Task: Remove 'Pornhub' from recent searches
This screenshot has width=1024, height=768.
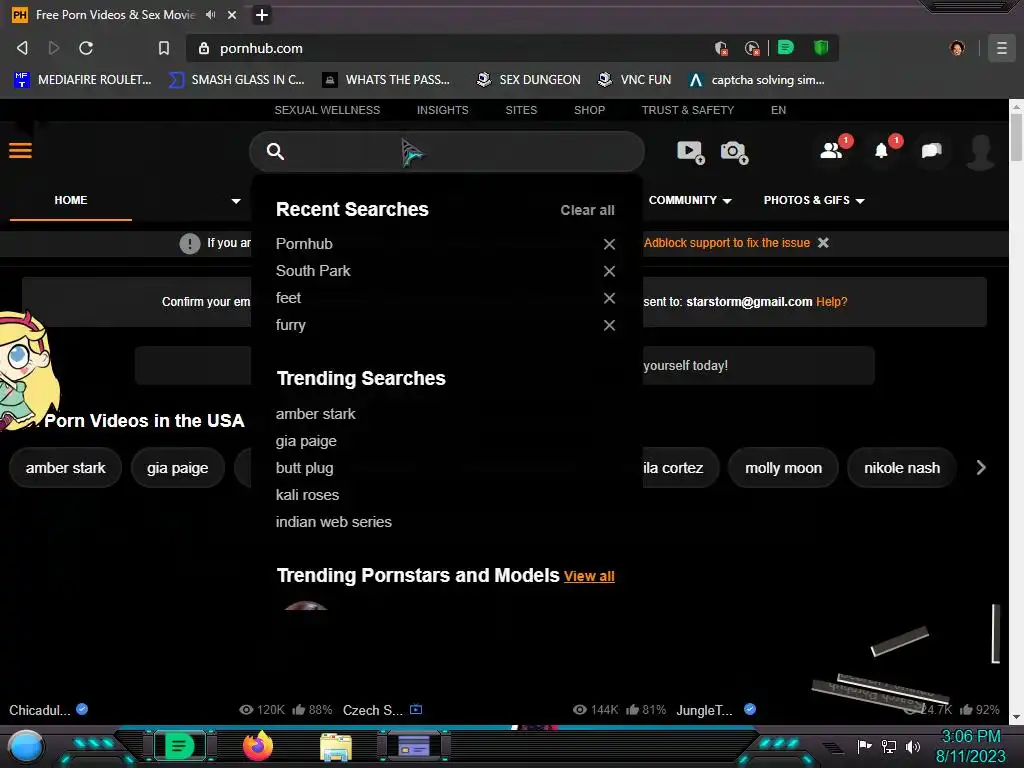Action: 609,244
